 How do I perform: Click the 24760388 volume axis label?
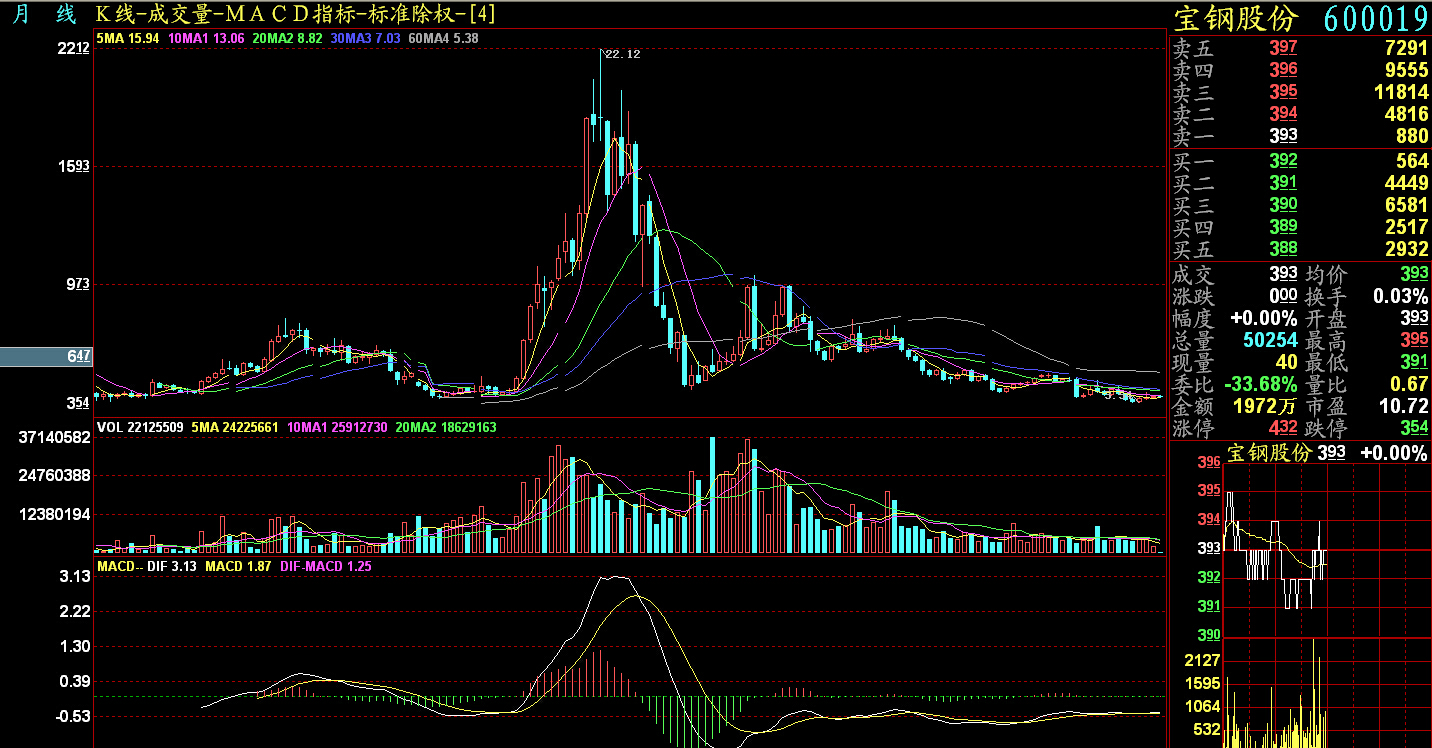[55, 475]
